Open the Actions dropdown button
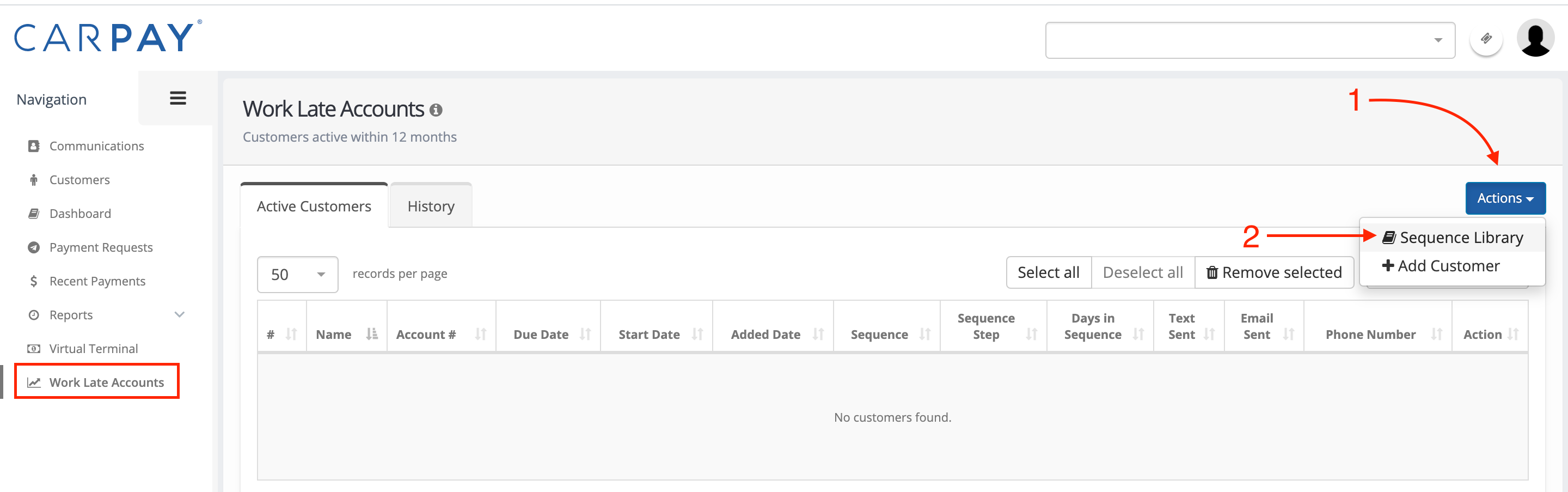 click(1505, 198)
